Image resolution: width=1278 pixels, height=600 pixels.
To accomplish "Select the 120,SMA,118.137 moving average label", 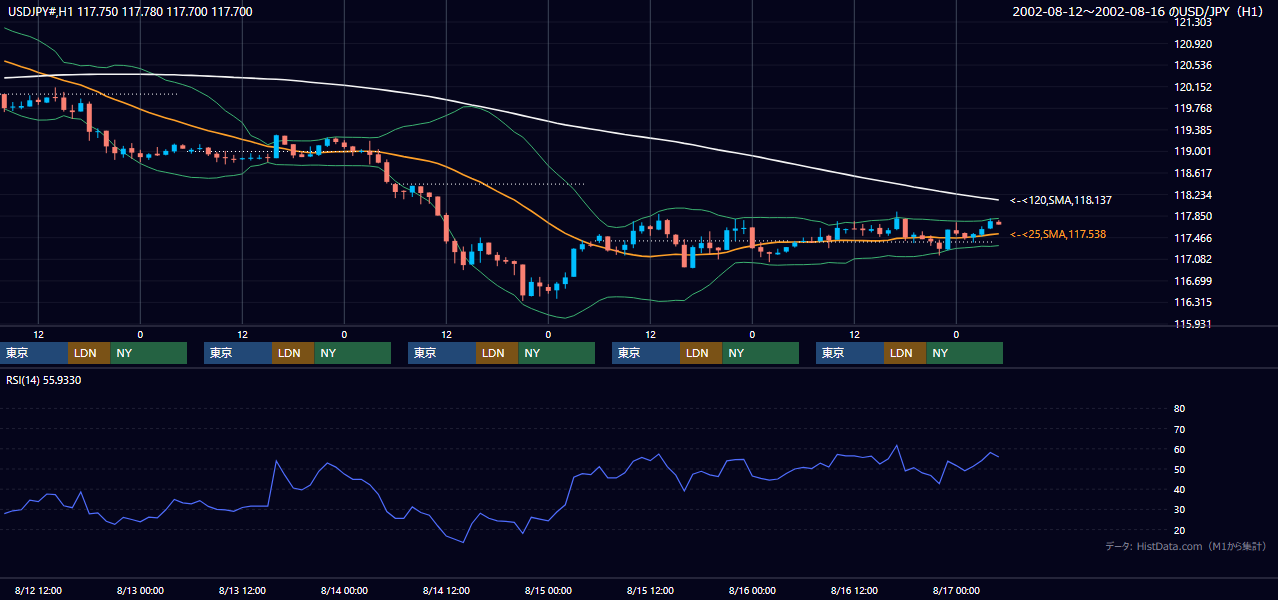I will coord(1060,200).
